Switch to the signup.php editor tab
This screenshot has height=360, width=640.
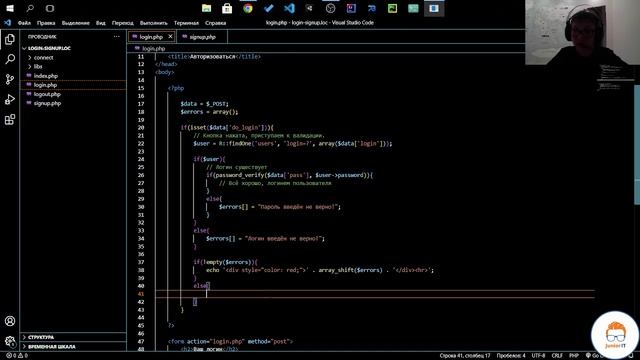pos(202,37)
